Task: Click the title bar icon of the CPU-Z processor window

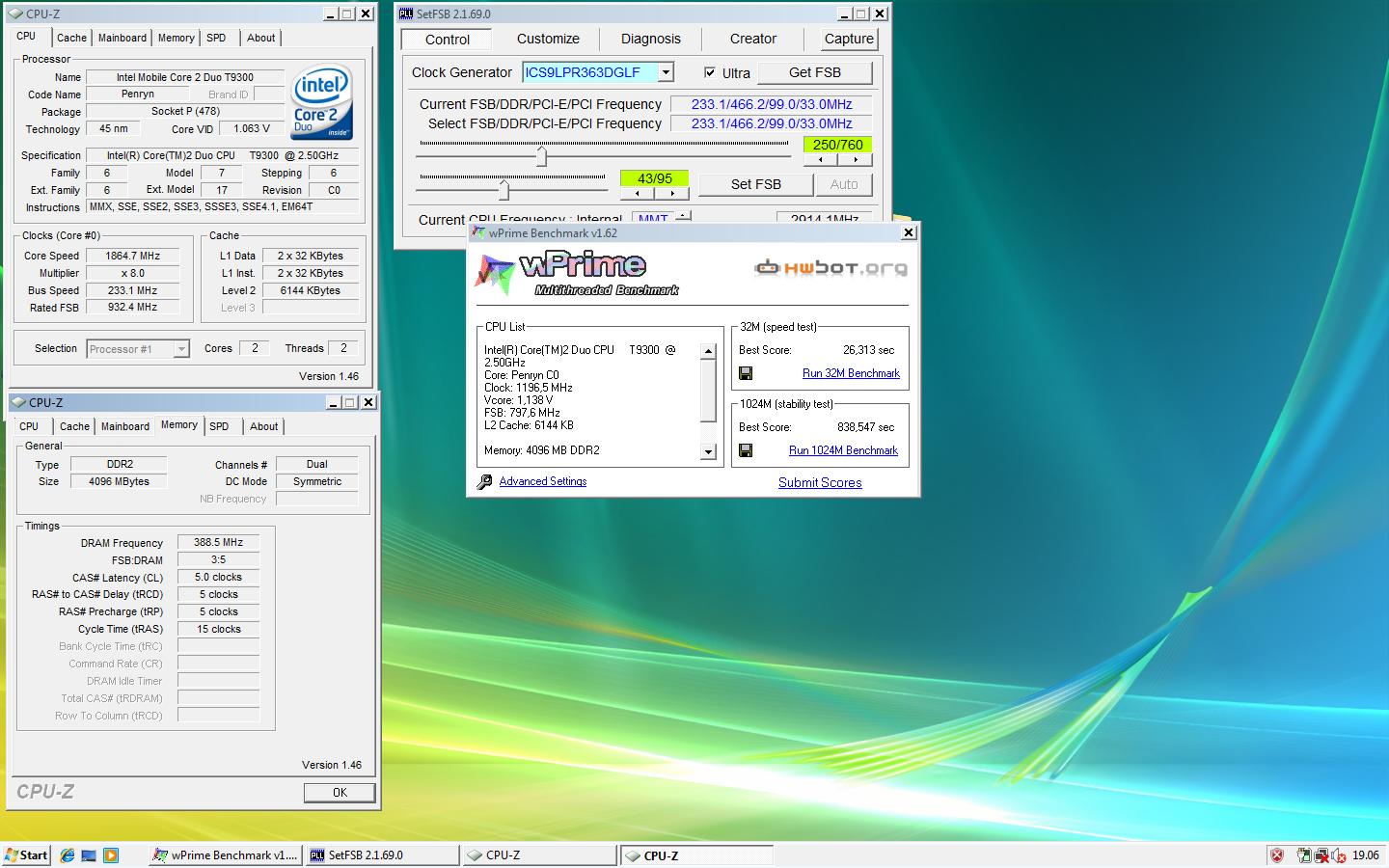Action: tap(16, 14)
